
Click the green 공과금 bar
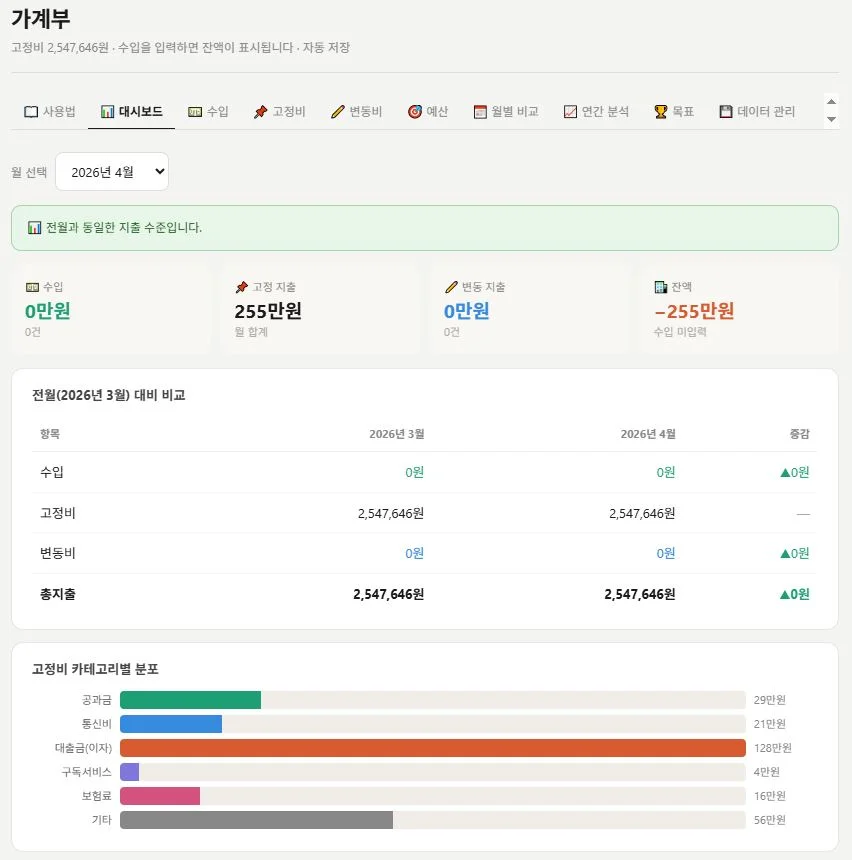pos(190,700)
